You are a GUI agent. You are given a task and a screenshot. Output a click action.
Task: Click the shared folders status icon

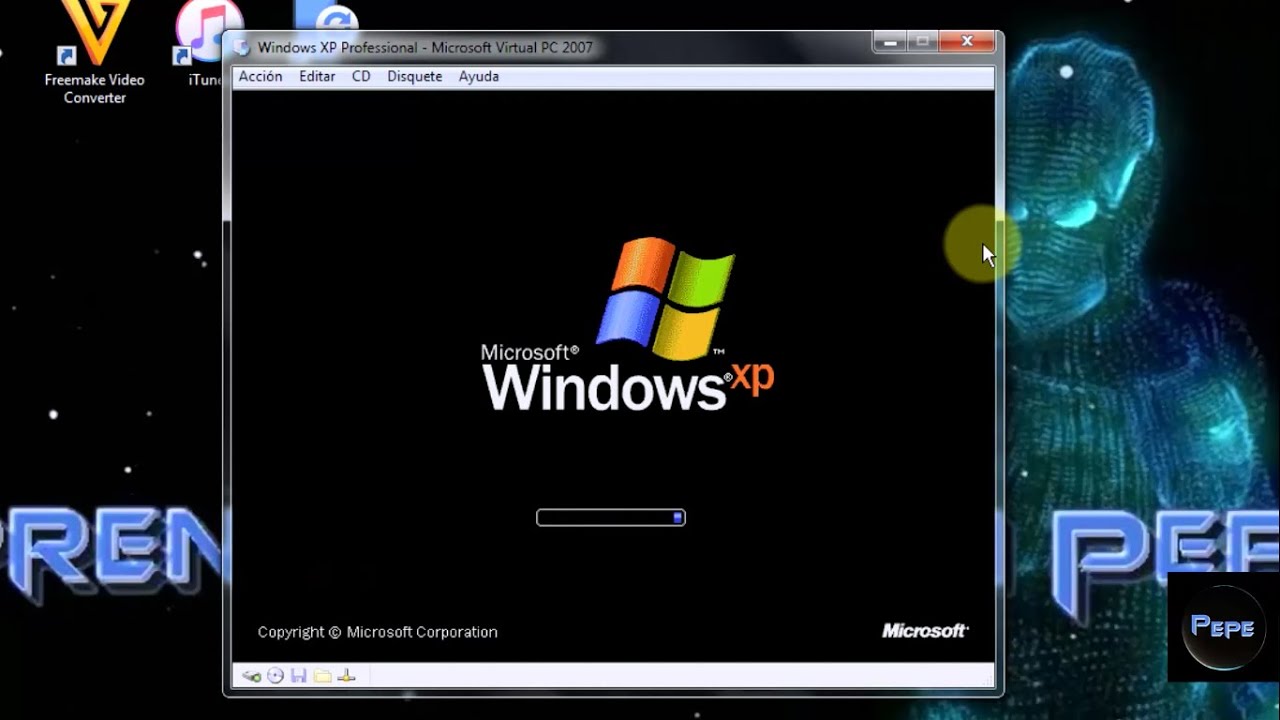click(322, 676)
